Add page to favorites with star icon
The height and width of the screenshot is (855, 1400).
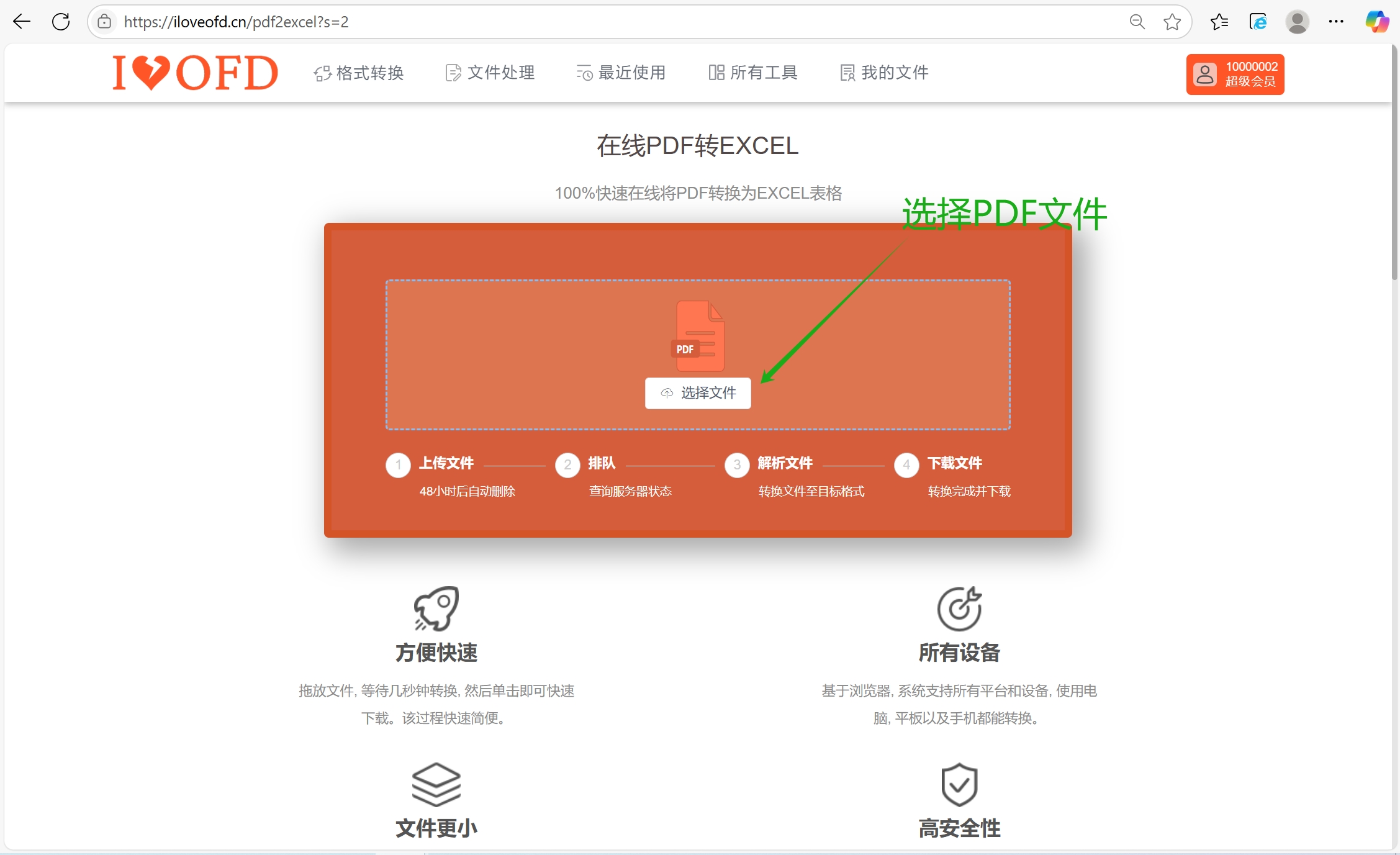[1172, 22]
